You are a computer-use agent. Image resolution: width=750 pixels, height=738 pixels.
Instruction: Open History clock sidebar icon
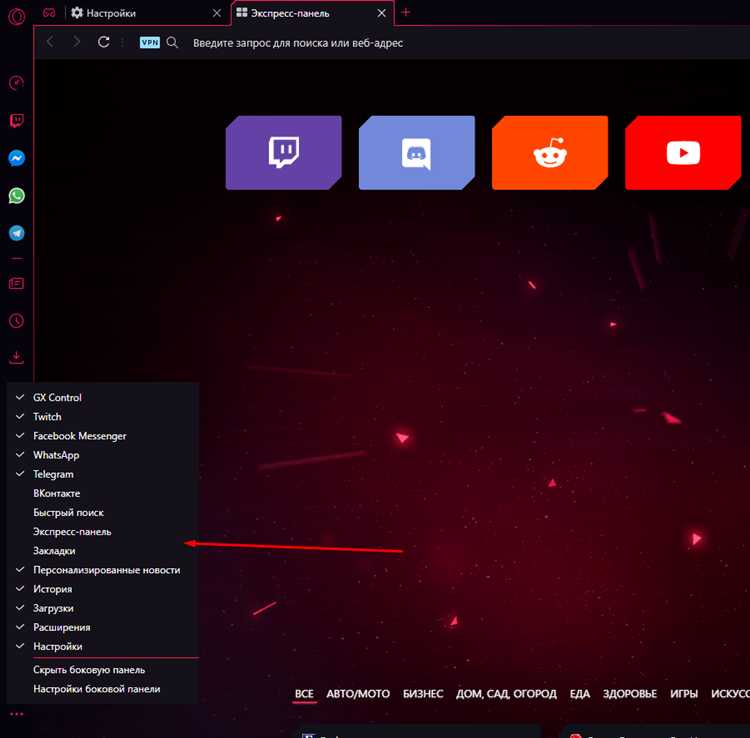16,320
